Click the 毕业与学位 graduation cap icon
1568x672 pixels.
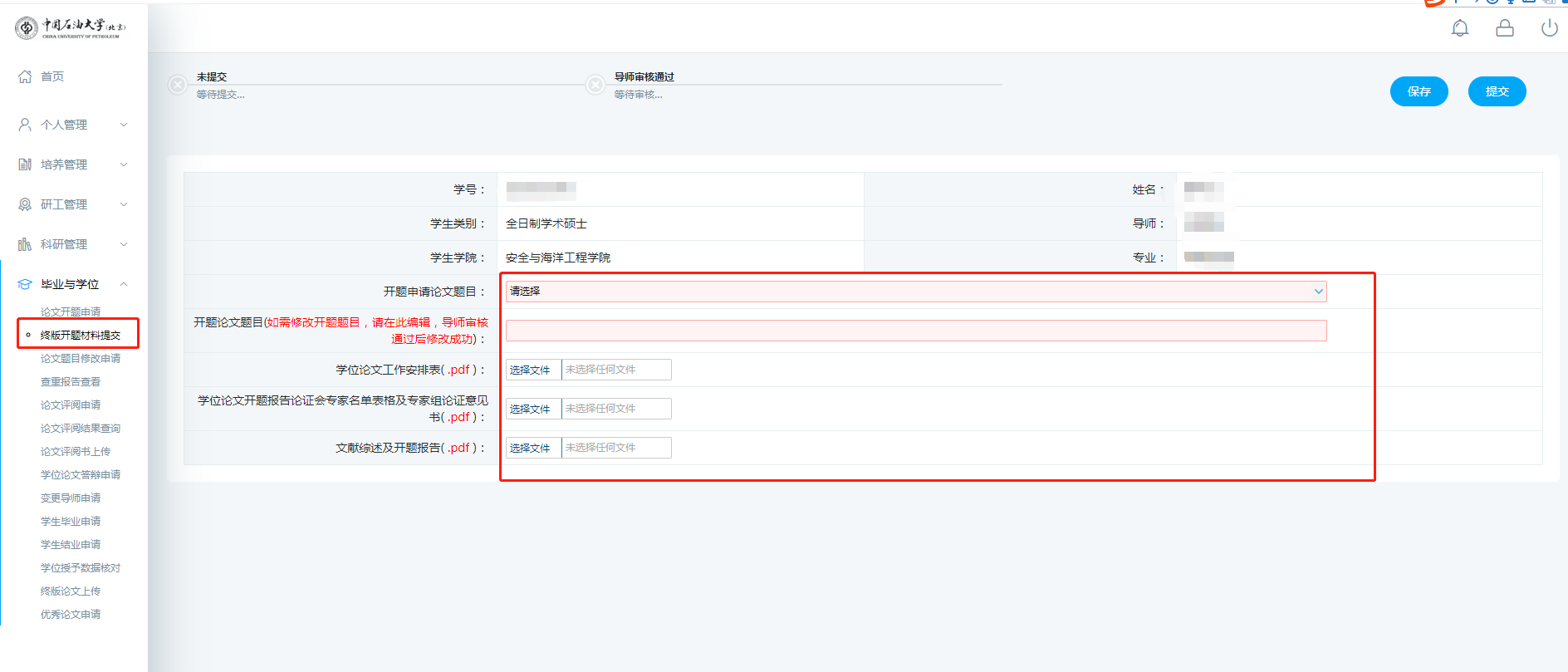click(25, 284)
